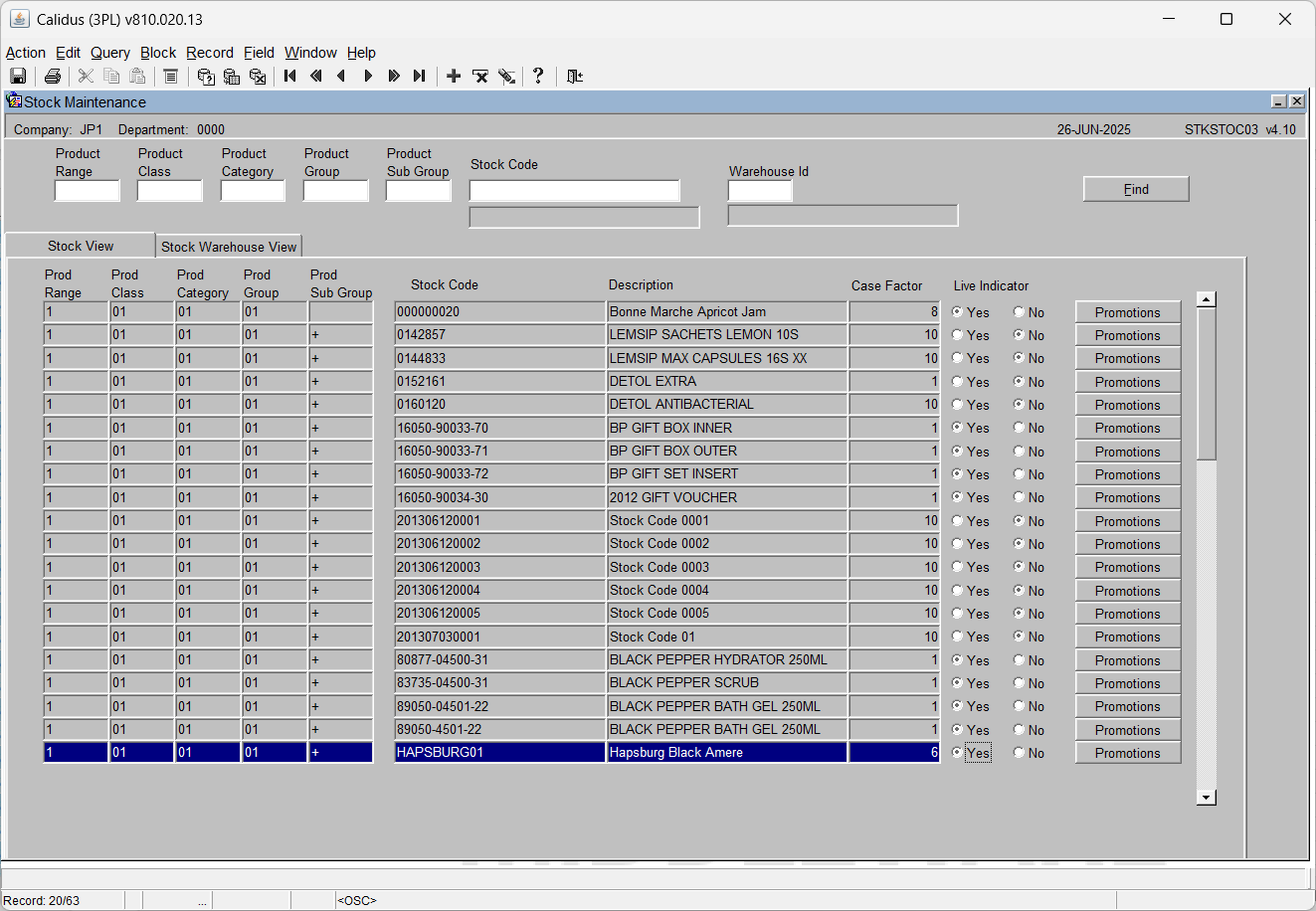Open Promotions for DETOL EXTRA row
This screenshot has height=911, width=1316.
1128,382
